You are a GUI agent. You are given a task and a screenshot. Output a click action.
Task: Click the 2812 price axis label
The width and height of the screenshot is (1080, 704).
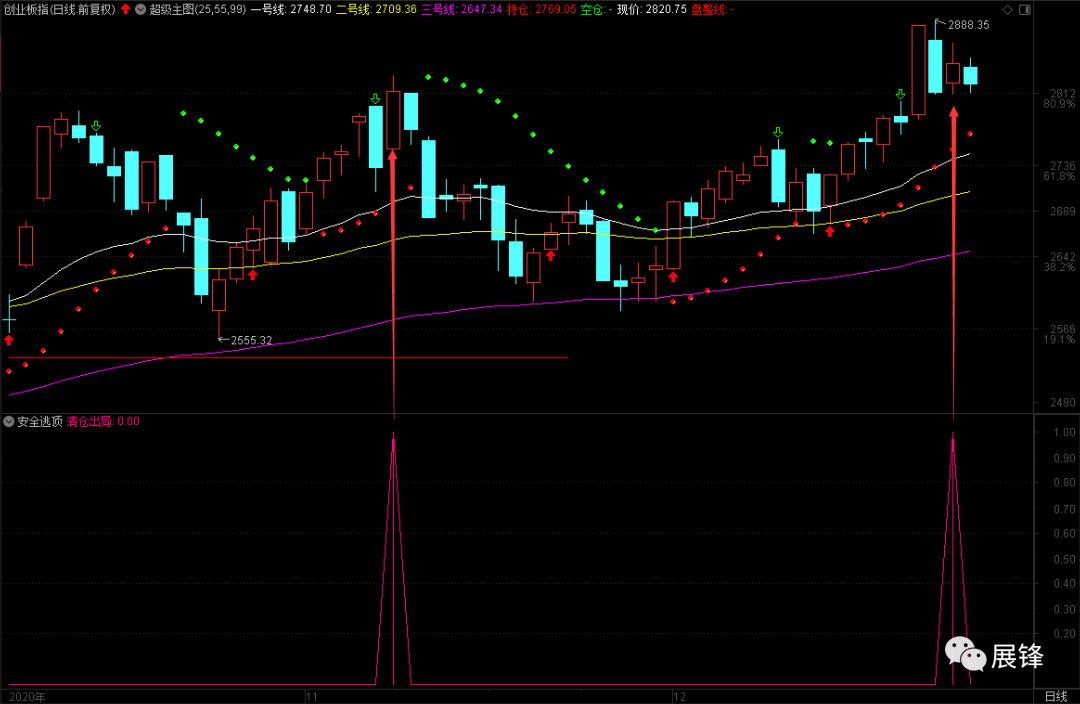(1063, 93)
